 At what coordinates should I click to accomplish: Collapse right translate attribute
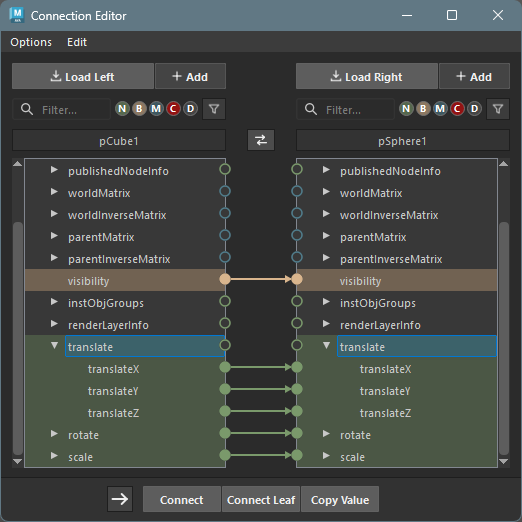326,346
